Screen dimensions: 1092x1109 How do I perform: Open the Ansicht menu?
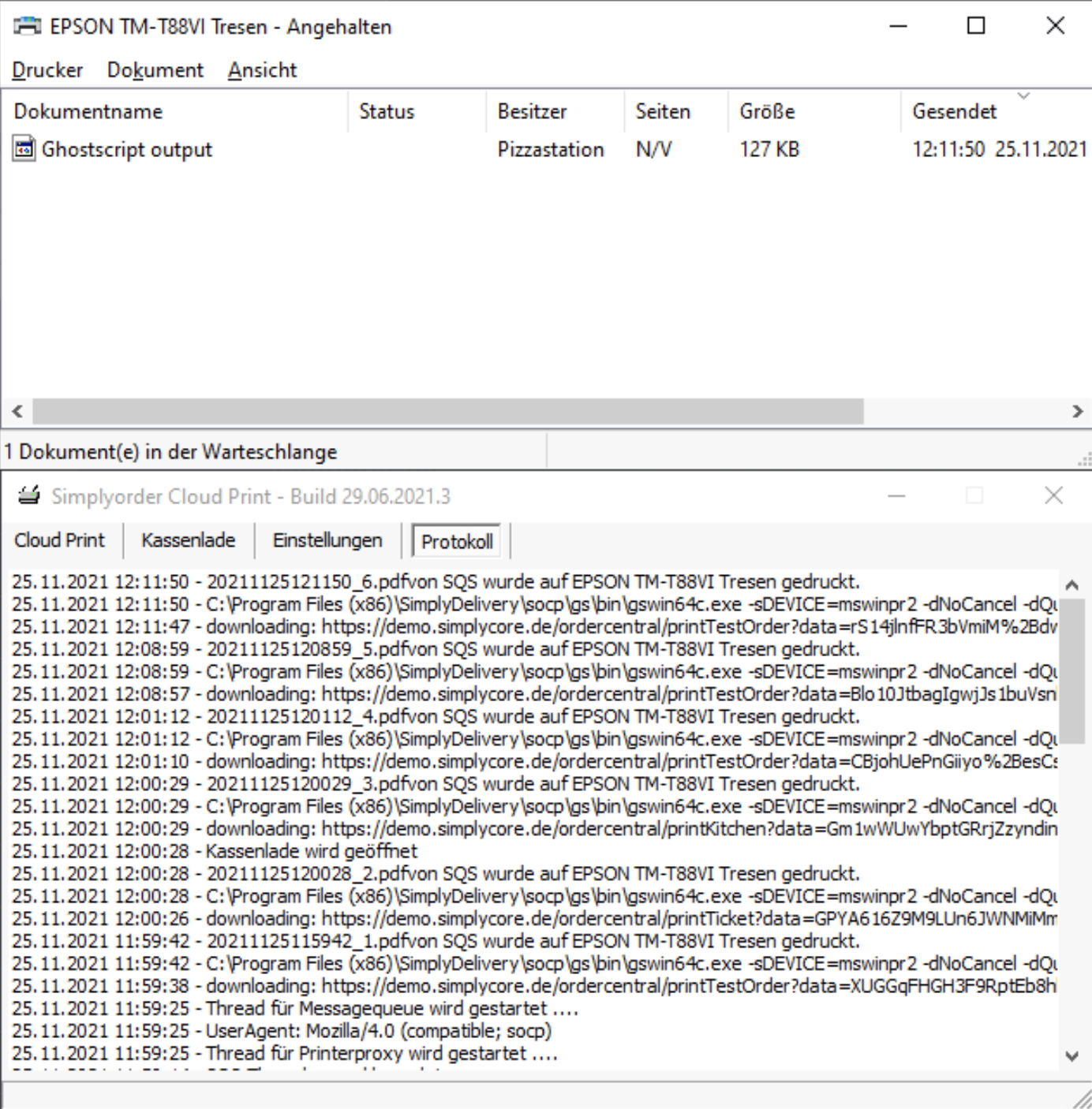pos(262,70)
